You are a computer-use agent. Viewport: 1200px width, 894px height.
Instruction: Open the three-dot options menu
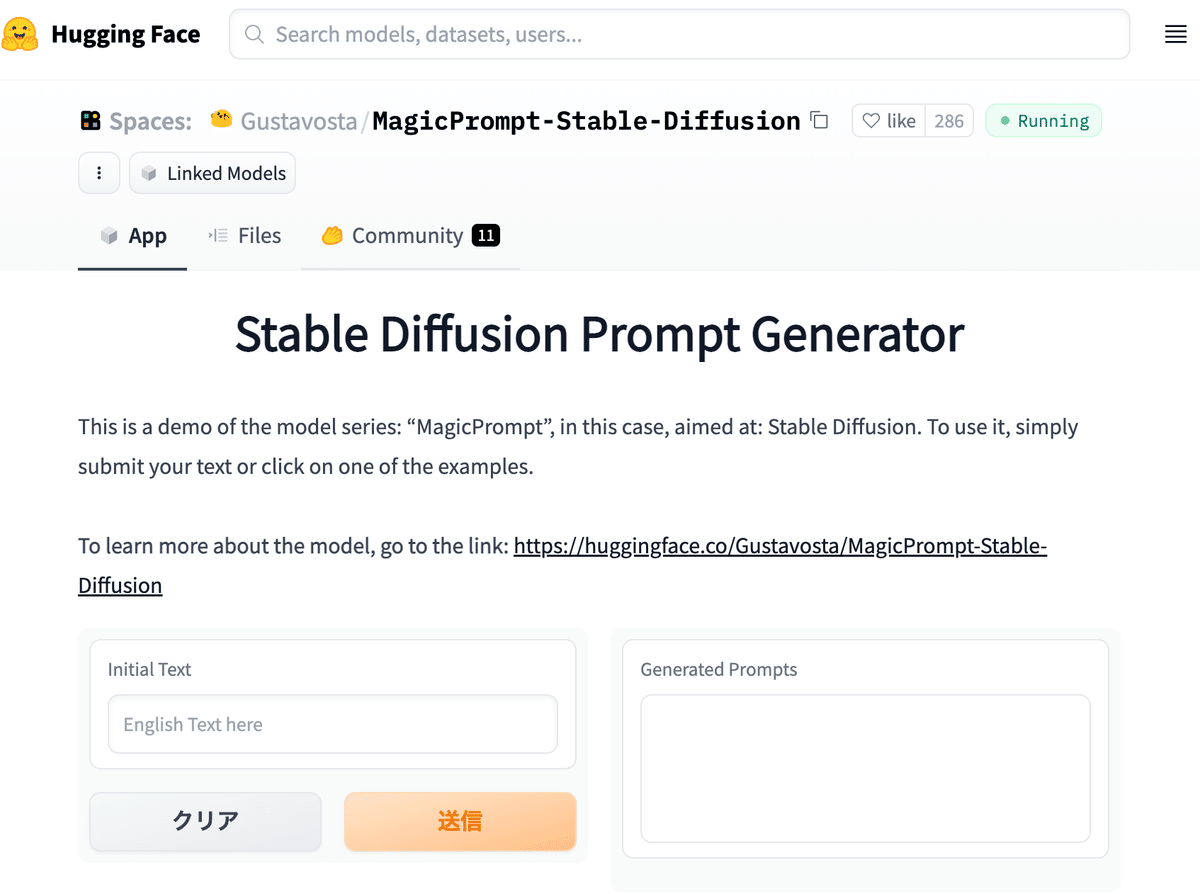(x=98, y=172)
